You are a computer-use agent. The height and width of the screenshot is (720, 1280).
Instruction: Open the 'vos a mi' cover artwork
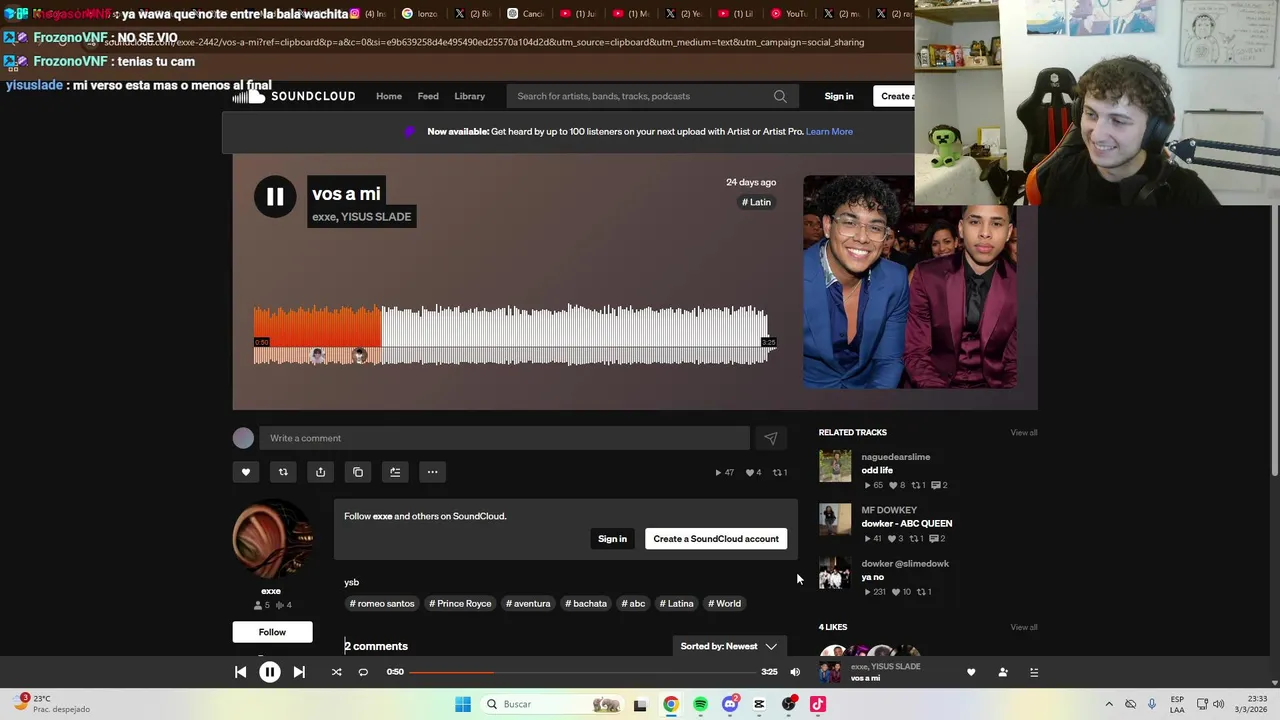pos(910,282)
